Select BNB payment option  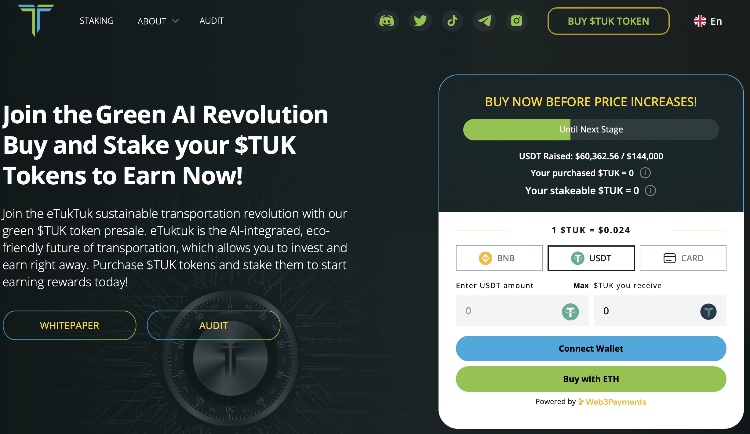pos(499,258)
